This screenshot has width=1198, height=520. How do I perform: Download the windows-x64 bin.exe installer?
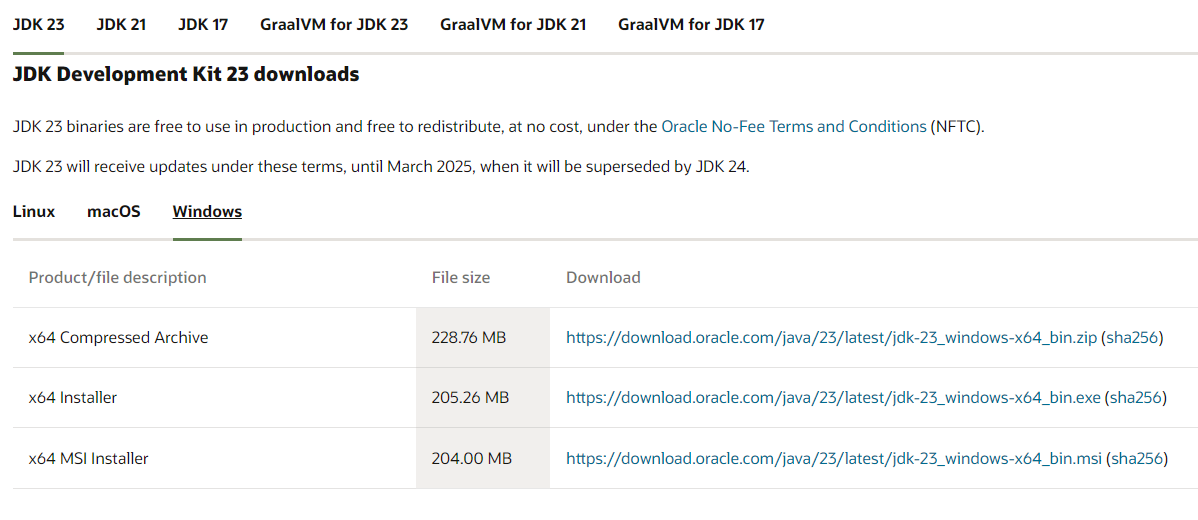click(833, 398)
